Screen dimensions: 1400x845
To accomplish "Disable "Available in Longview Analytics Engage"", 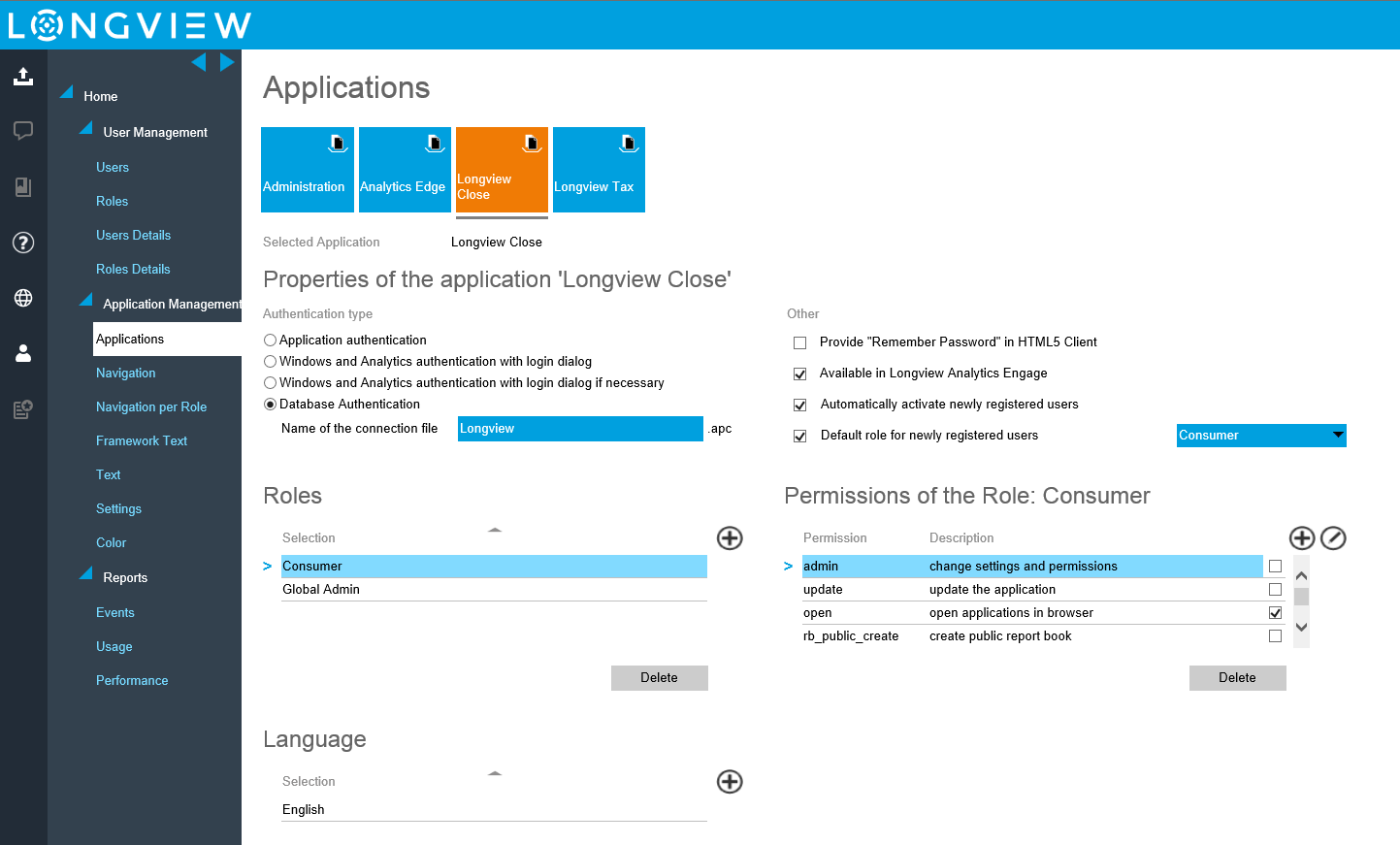I will tap(799, 374).
